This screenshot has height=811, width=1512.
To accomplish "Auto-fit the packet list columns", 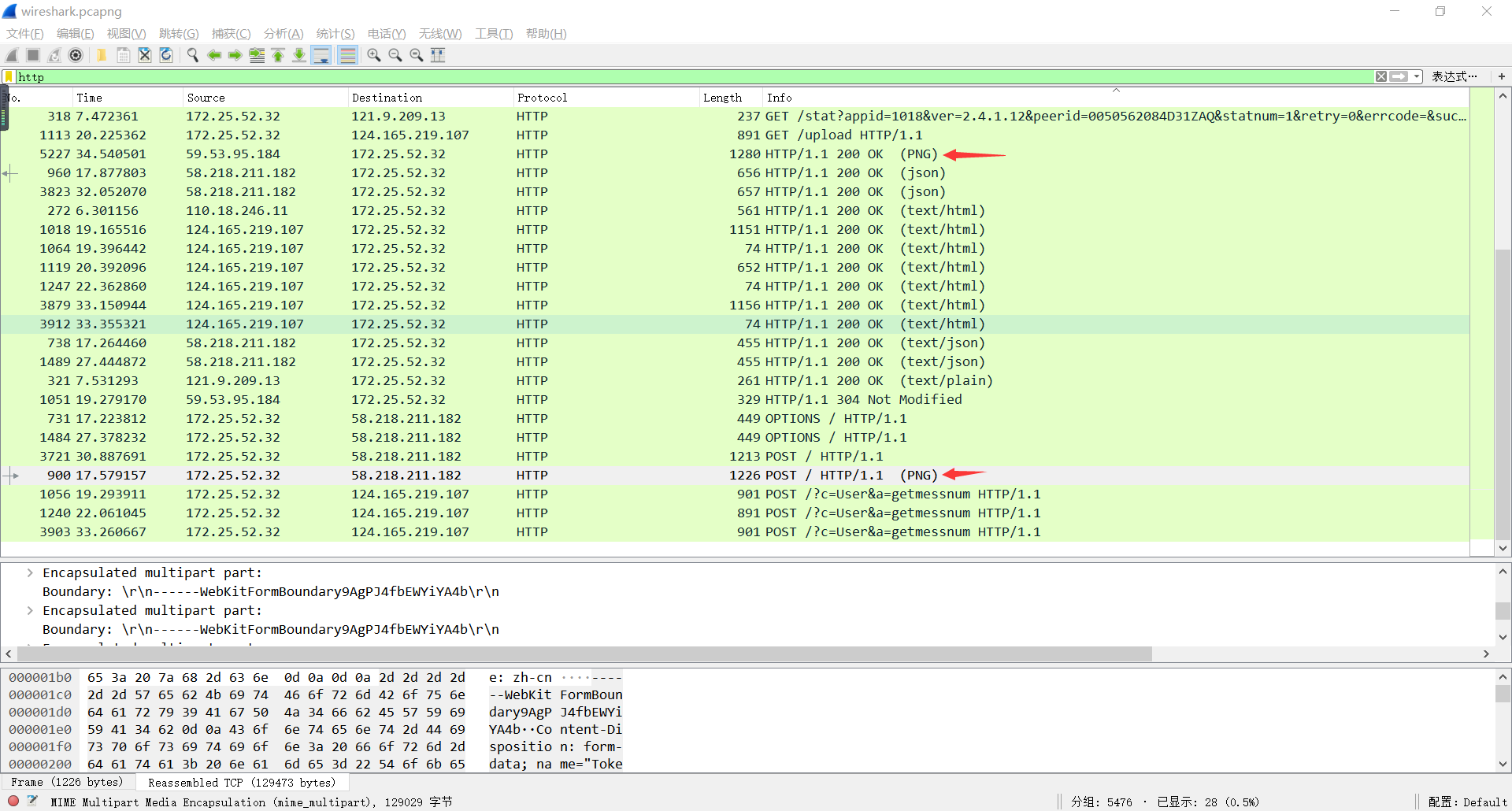I will click(438, 55).
